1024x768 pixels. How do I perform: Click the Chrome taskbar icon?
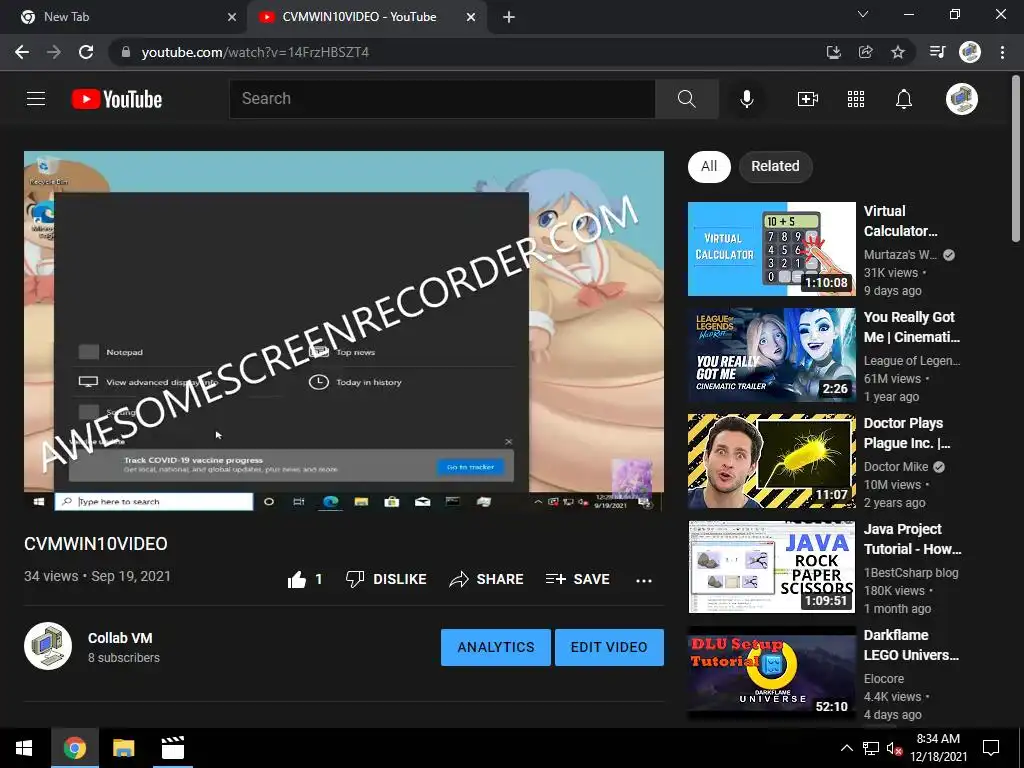click(x=74, y=748)
